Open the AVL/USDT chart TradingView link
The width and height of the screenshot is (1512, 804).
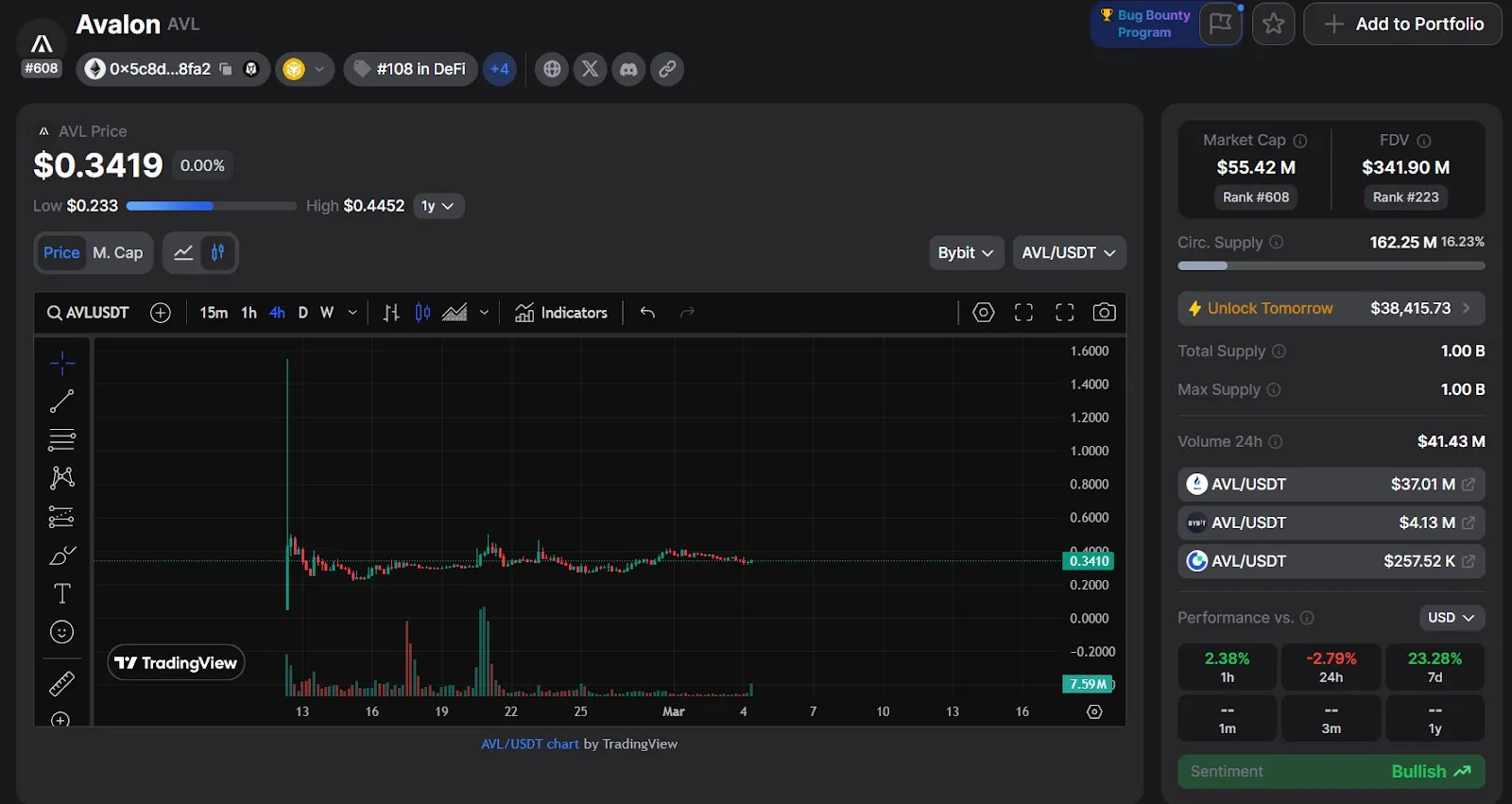[x=529, y=744]
